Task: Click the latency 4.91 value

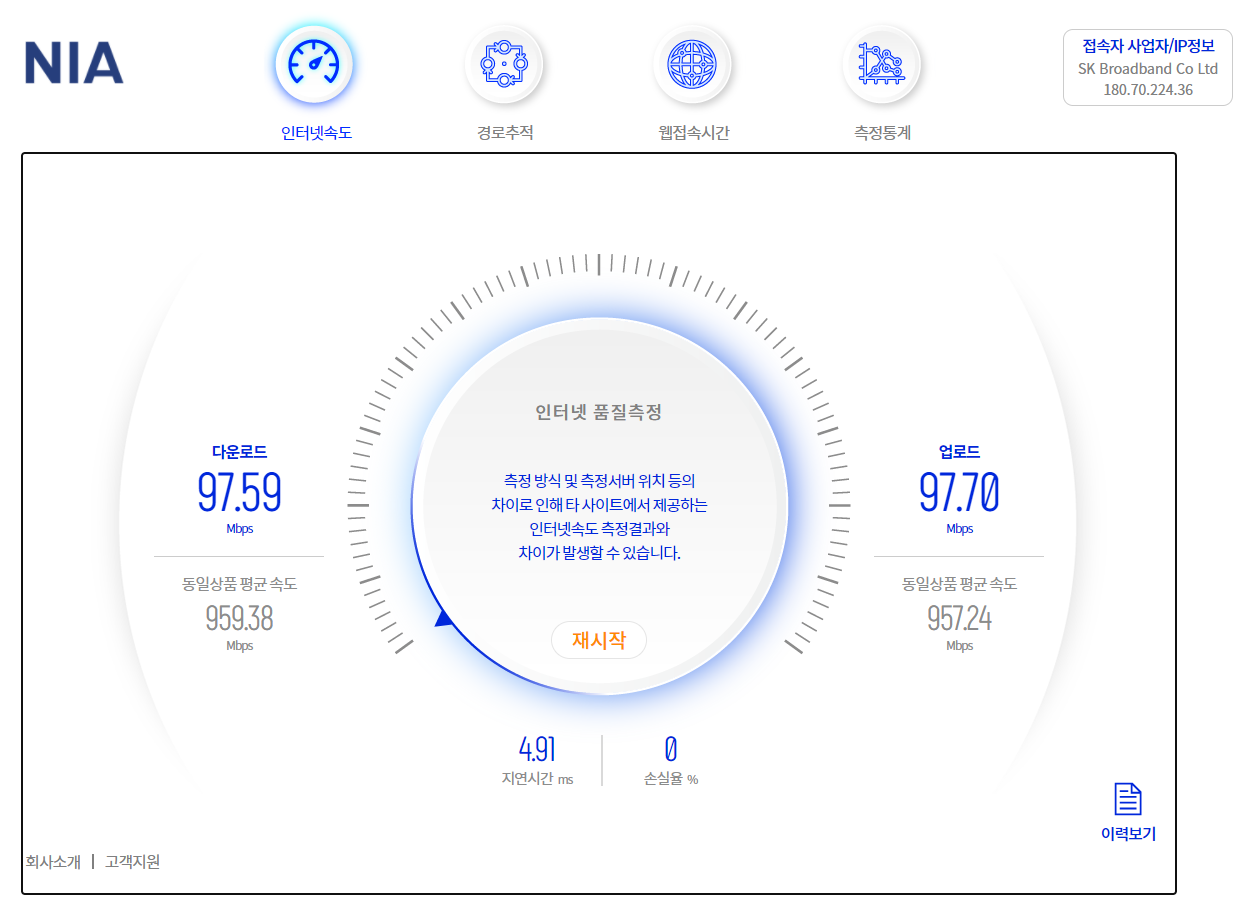Action: point(537,748)
